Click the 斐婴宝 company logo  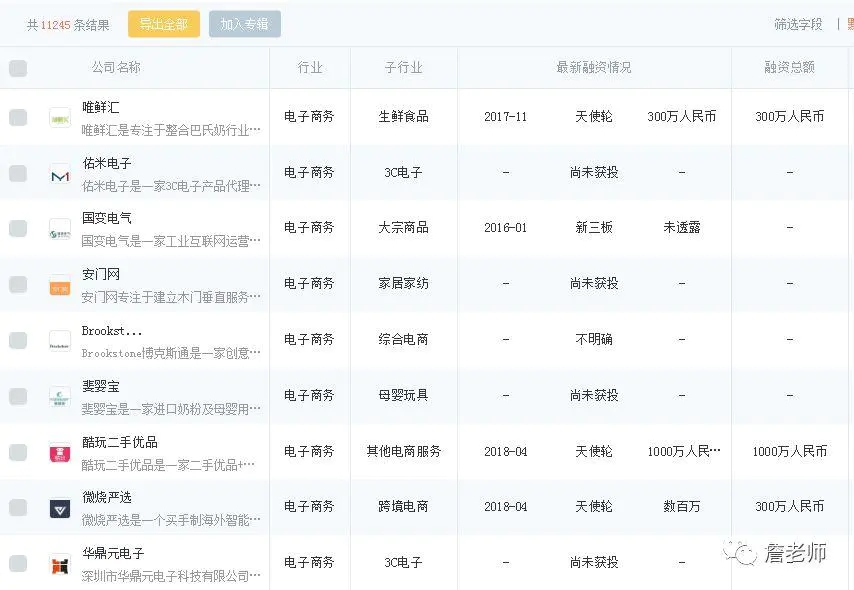pos(60,397)
